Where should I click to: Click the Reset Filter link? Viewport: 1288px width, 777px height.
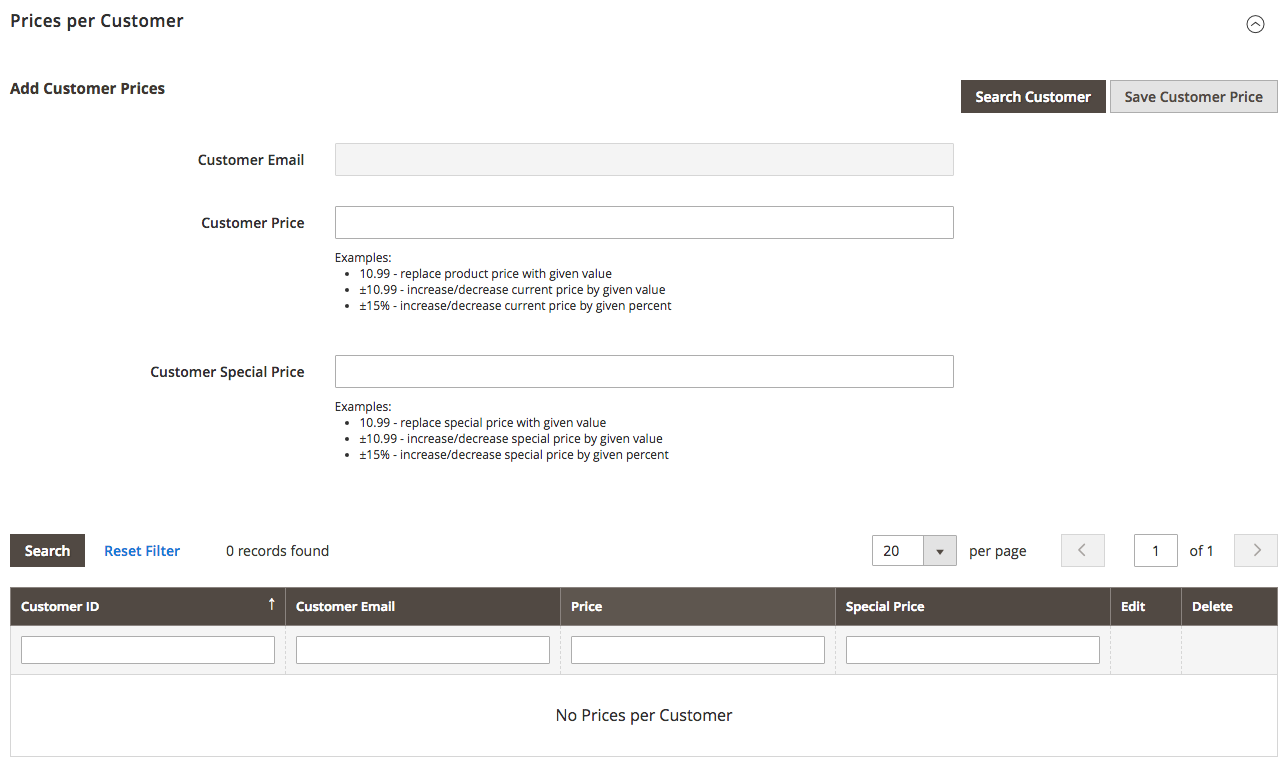tap(142, 551)
